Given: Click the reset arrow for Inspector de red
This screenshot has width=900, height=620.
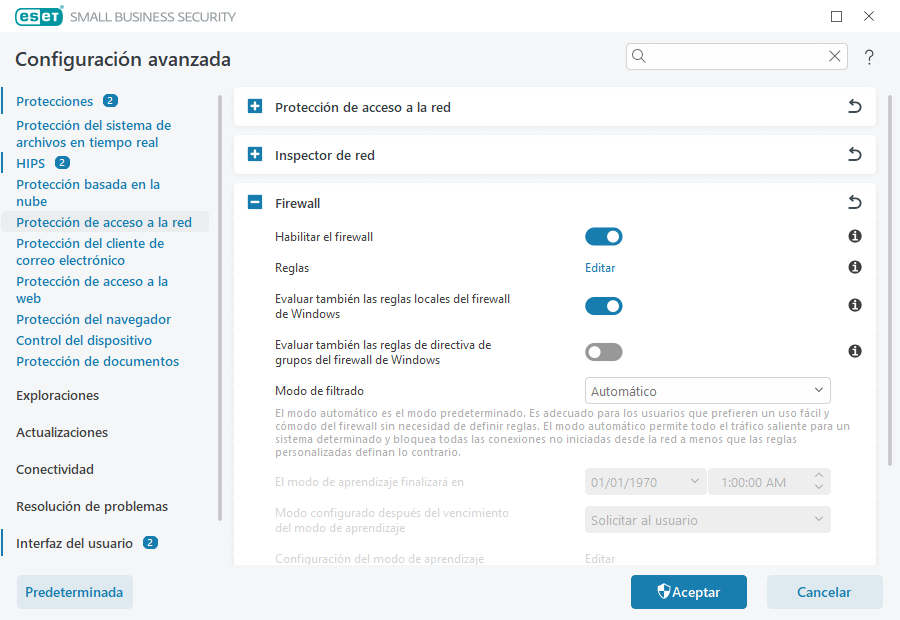Looking at the screenshot, I should pos(855,154).
